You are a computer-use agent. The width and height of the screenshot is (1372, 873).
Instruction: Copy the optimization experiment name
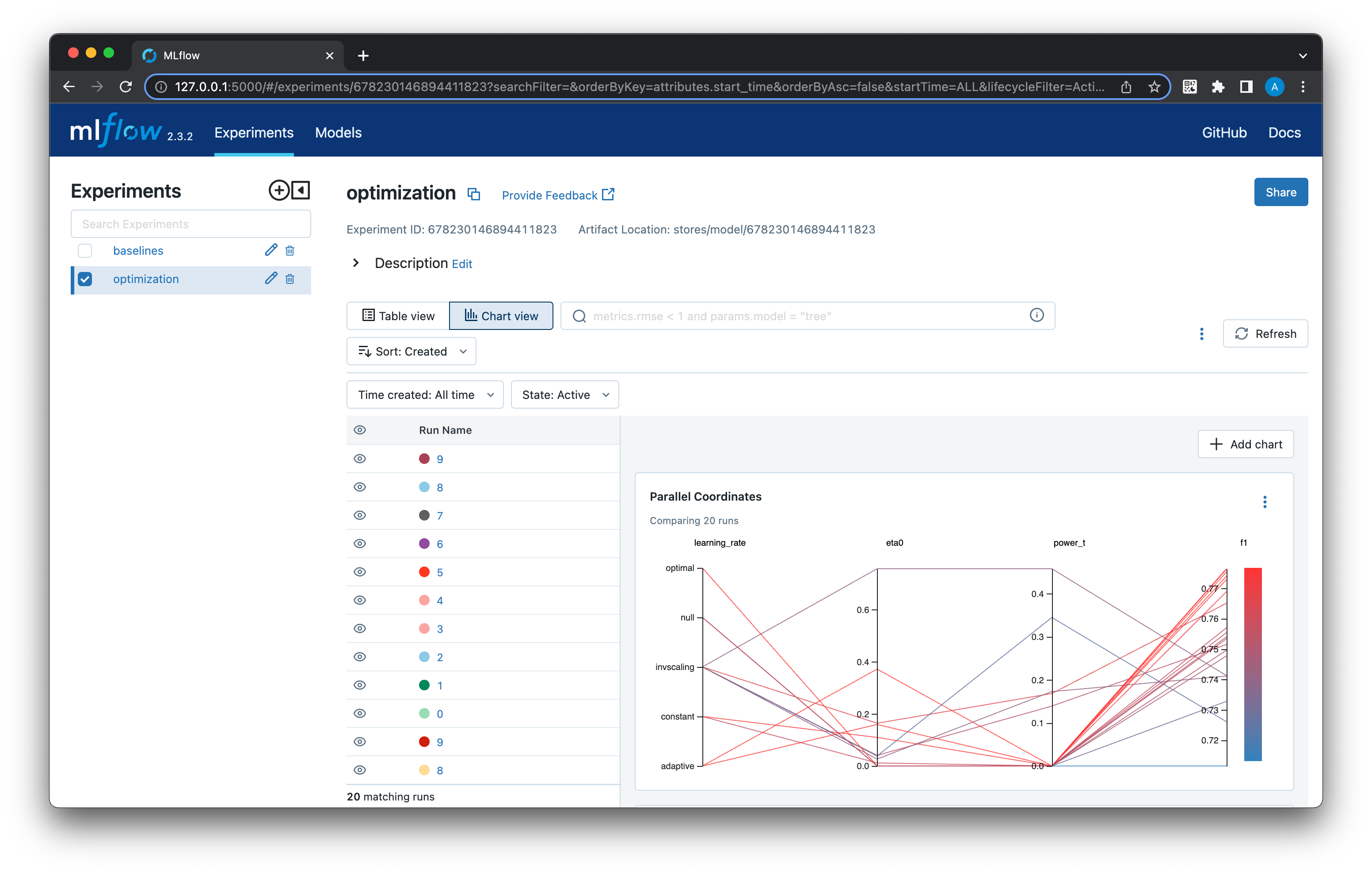pyautogui.click(x=473, y=195)
